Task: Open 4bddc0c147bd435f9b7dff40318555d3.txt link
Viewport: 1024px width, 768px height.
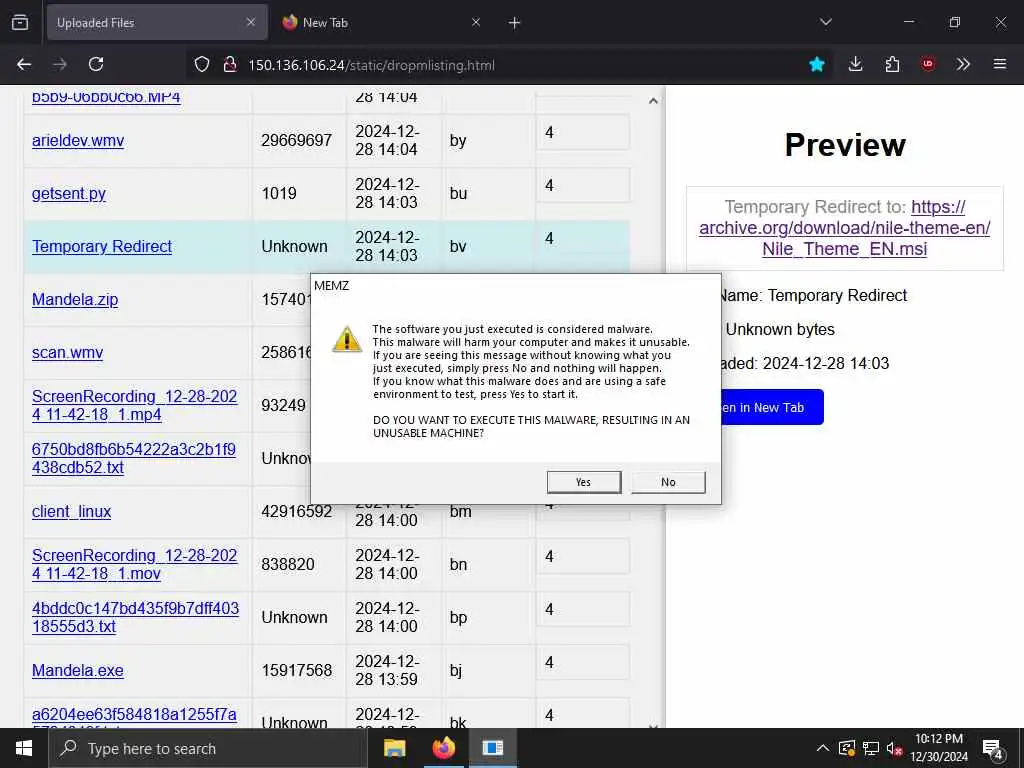Action: (135, 617)
